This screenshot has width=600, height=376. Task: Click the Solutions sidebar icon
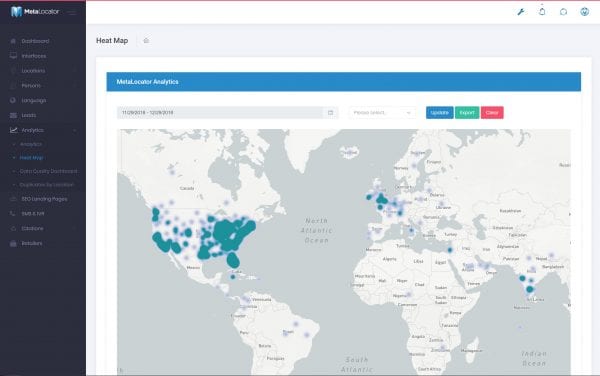(x=13, y=228)
